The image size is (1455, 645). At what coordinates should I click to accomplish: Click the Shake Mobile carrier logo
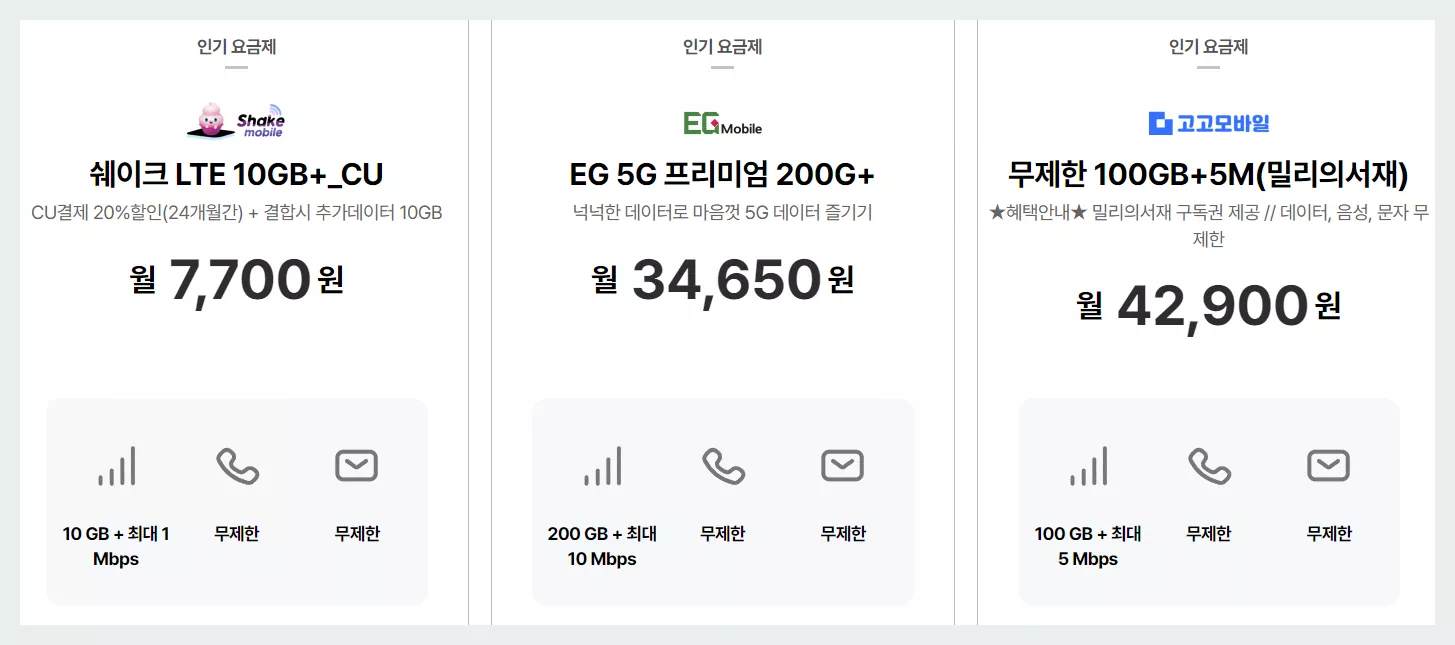coord(236,119)
